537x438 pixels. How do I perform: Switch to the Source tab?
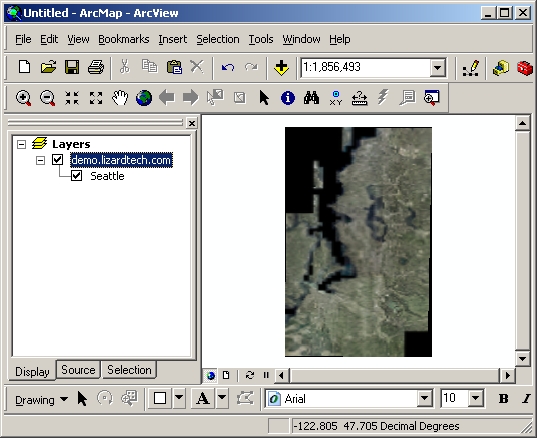tap(78, 370)
